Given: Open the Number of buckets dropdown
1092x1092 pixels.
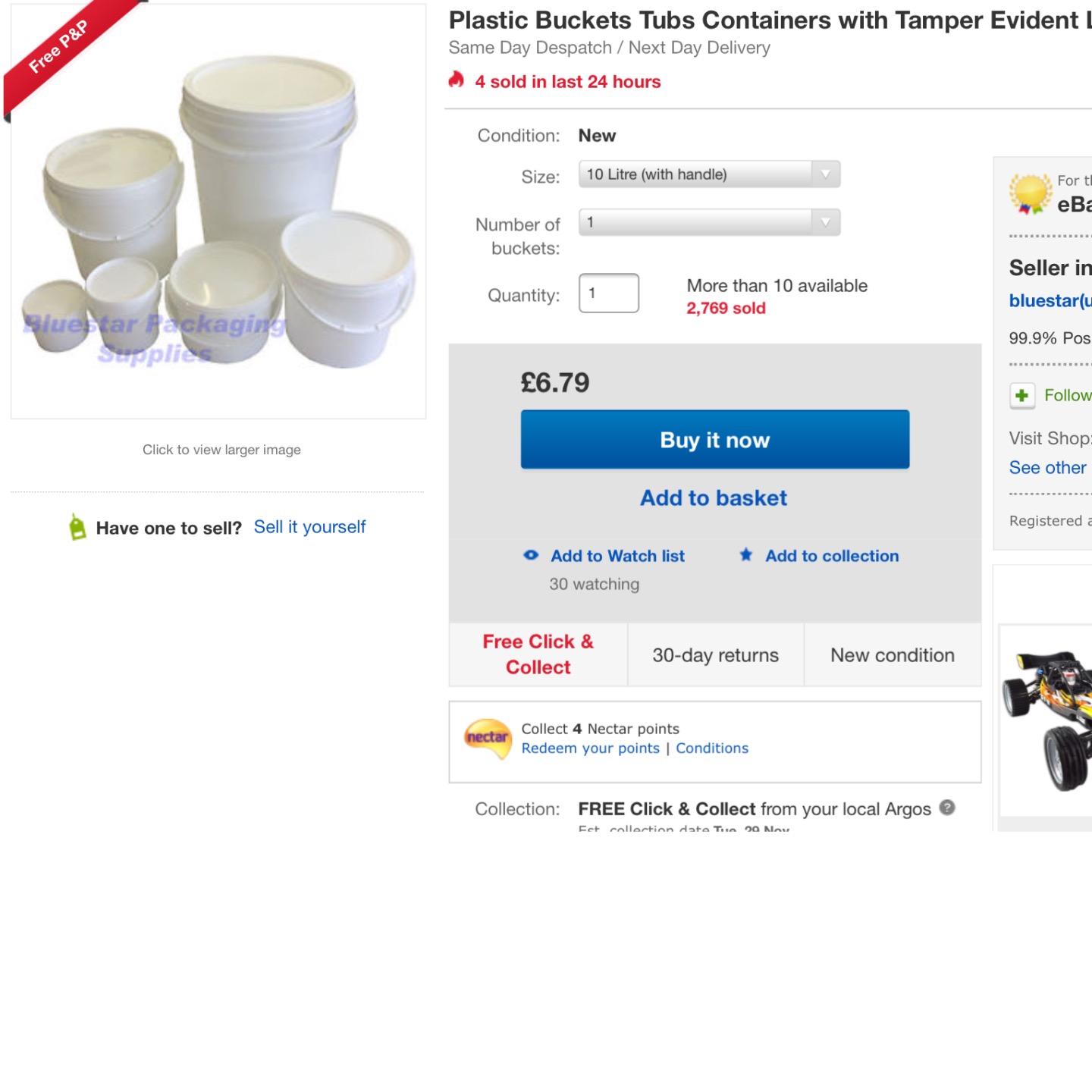Looking at the screenshot, I should (698, 222).
